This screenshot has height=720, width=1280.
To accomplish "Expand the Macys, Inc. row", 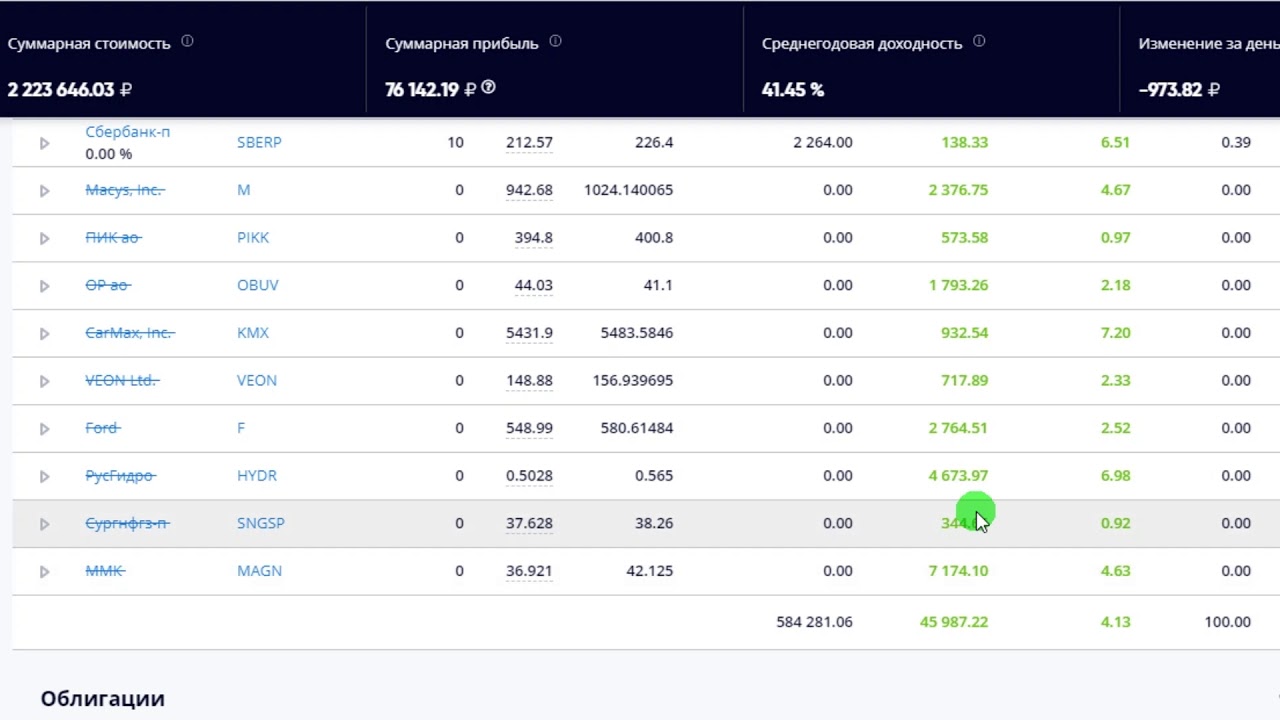I will 44,191.
